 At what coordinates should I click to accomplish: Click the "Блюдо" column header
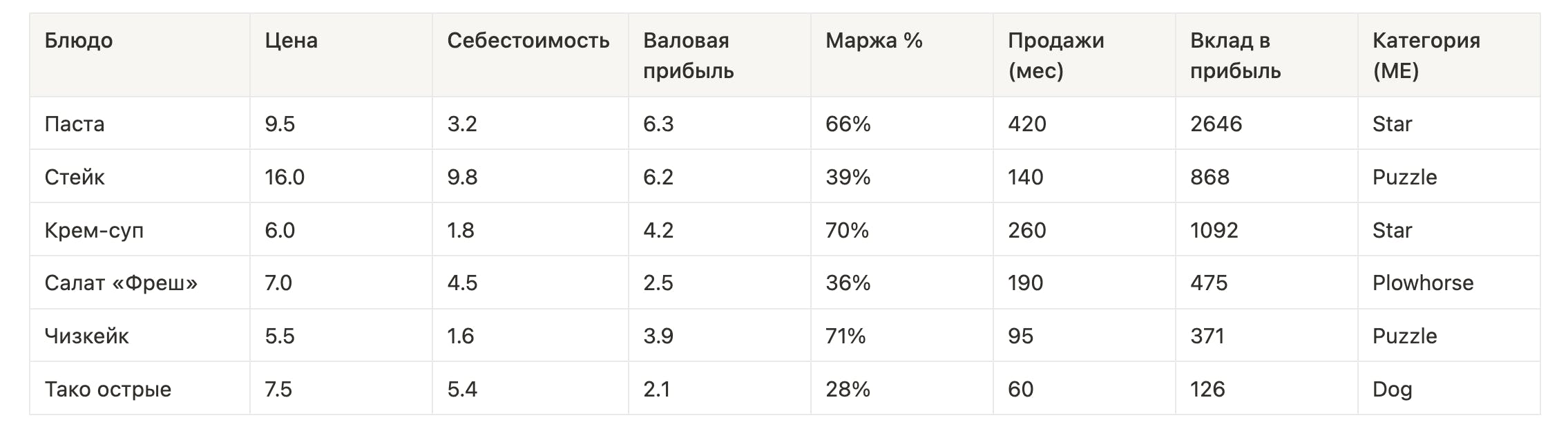pyautogui.click(x=79, y=41)
